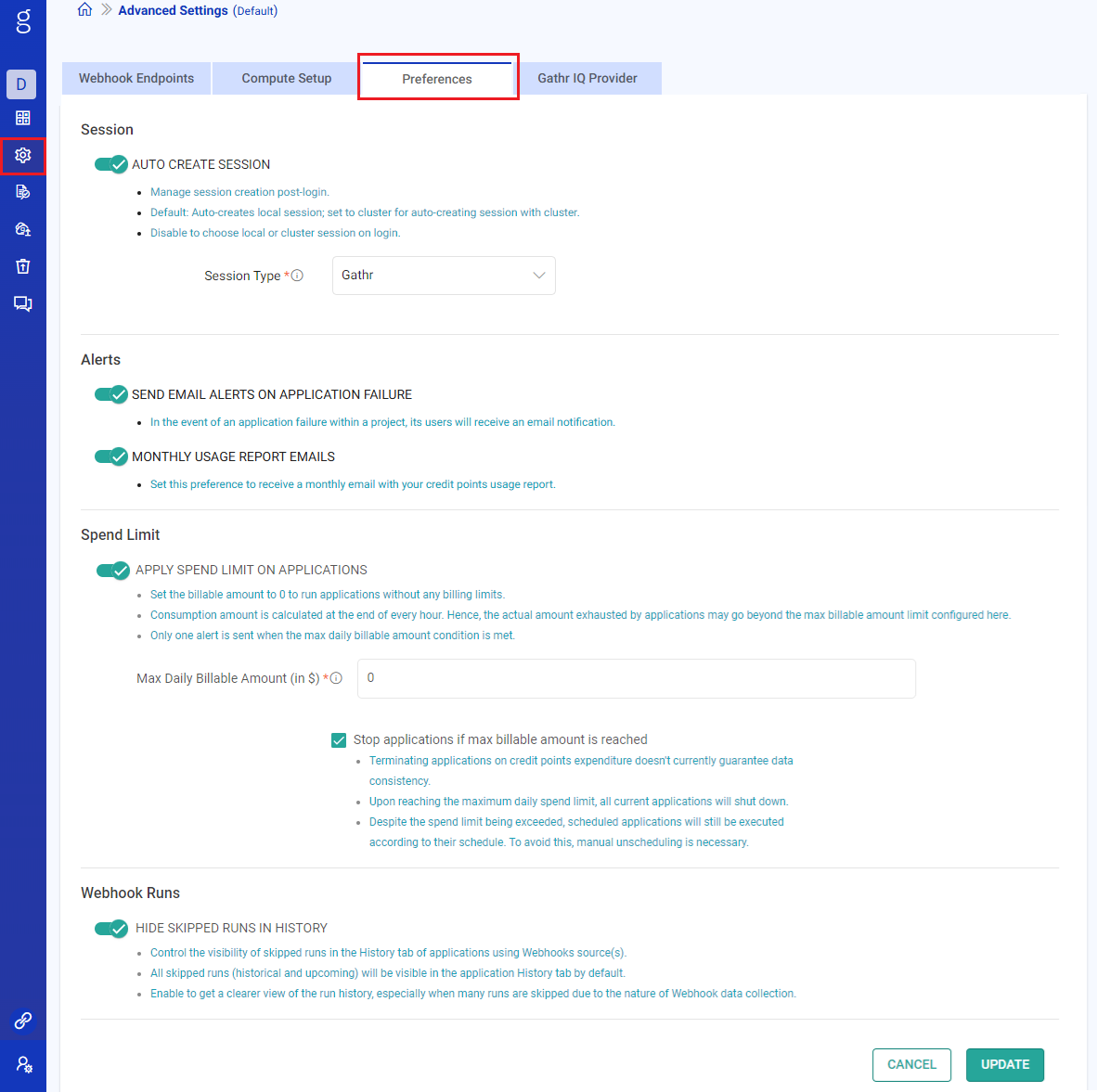Switch to the Webhook Endpoints tab
Screen dimensions: 1097x1092
click(136, 79)
